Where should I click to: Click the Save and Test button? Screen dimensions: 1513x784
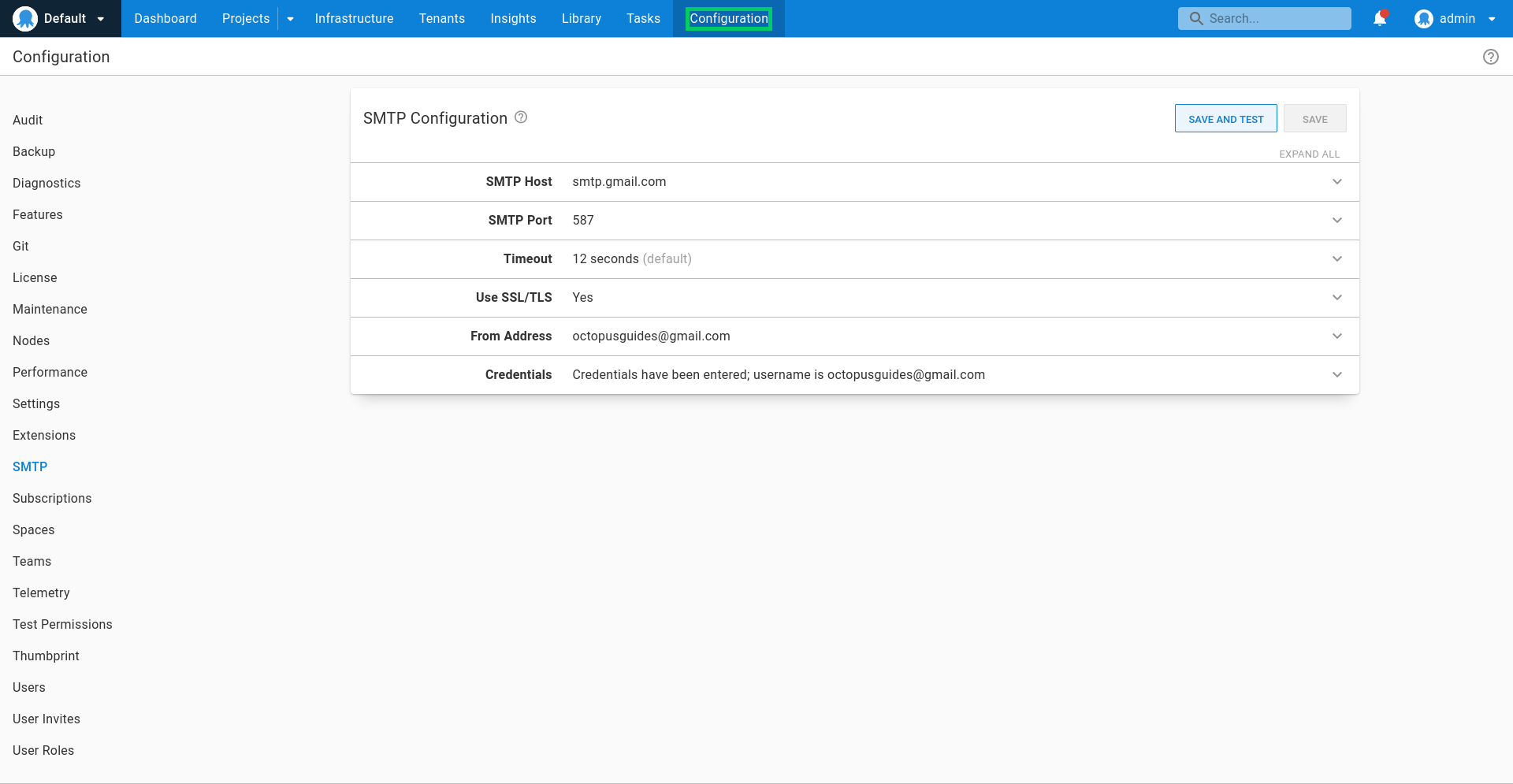1225,119
